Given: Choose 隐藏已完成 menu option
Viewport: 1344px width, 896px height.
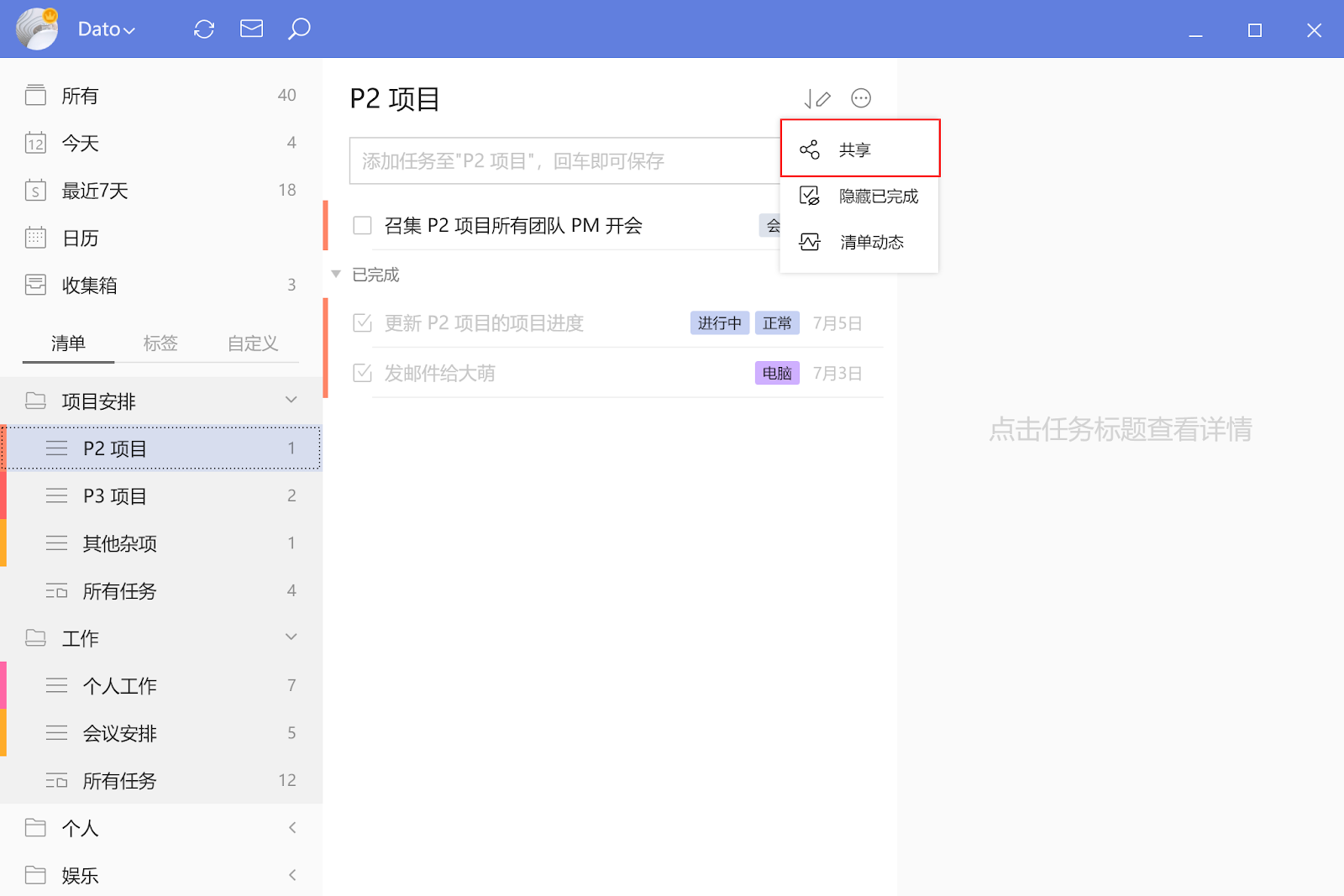Looking at the screenshot, I should click(x=860, y=196).
